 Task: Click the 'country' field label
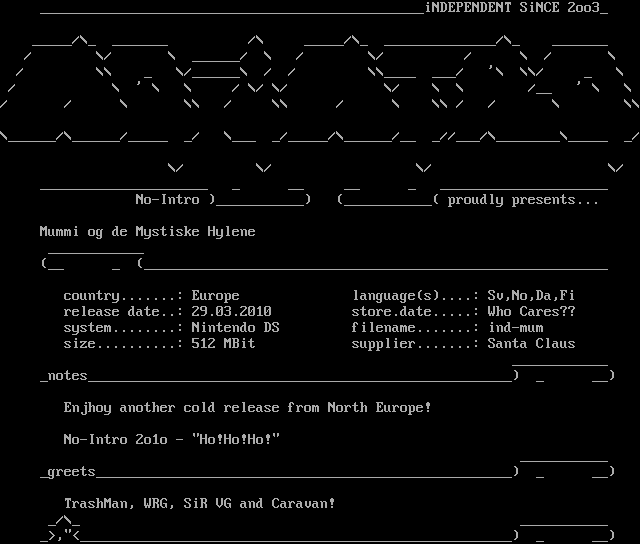[x=91, y=296]
